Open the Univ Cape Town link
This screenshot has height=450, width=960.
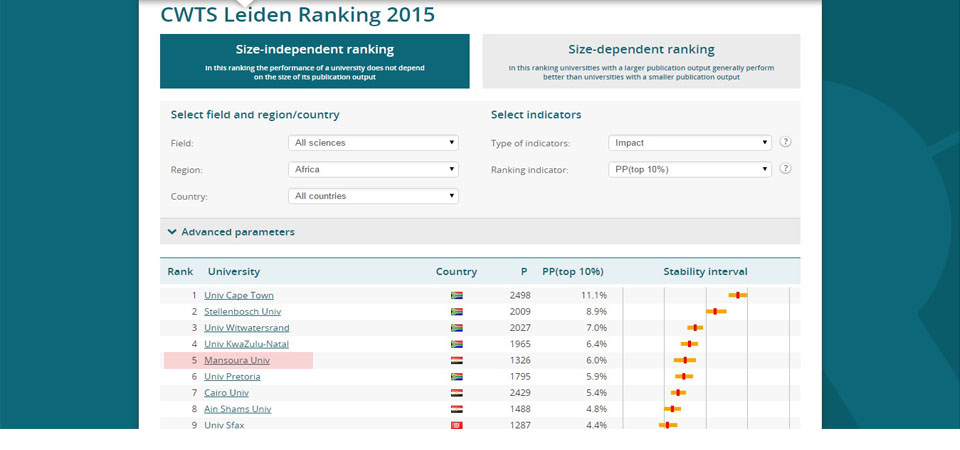click(238, 296)
